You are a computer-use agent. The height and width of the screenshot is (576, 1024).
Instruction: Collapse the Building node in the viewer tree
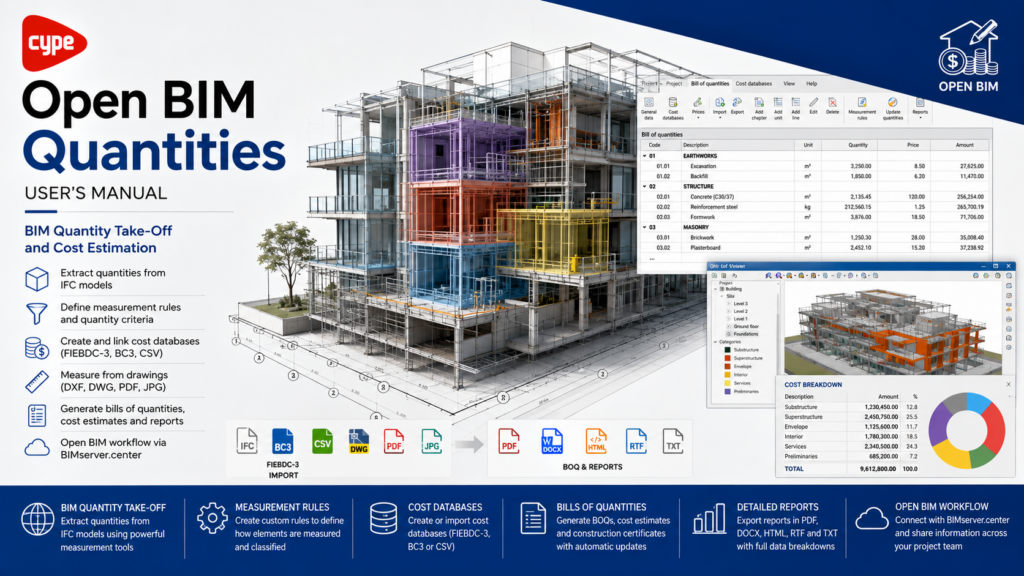[716, 289]
